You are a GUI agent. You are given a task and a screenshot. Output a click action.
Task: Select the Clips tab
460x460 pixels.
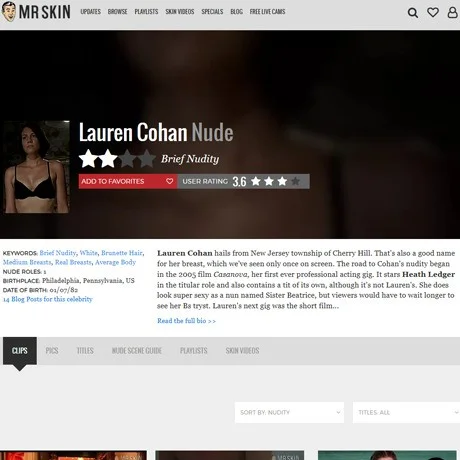(x=20, y=351)
